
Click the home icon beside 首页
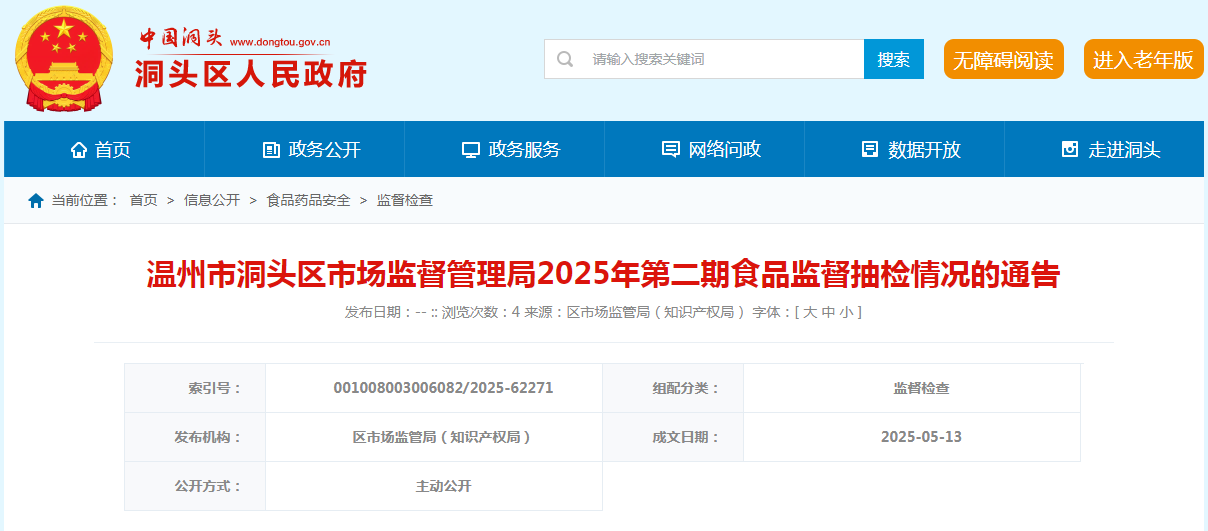click(x=79, y=150)
